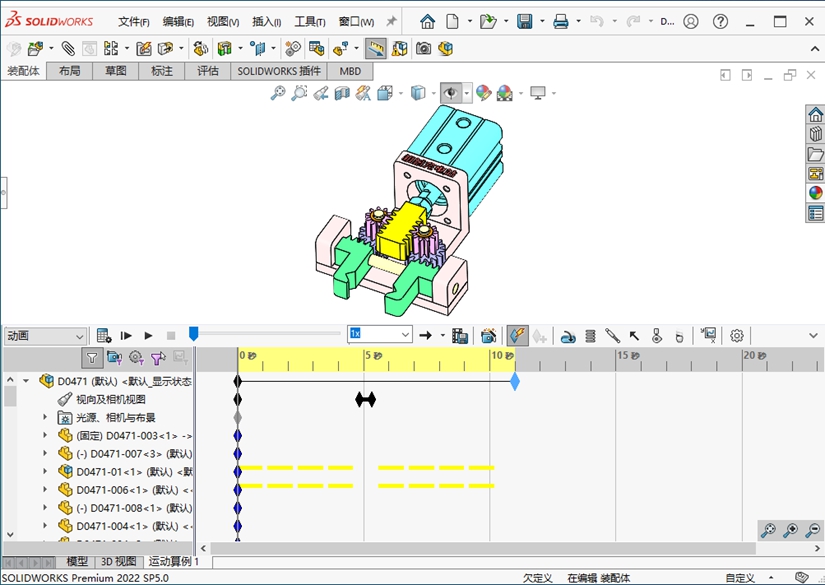
Task: Collapse the motion manager panel chevron
Action: [813, 336]
